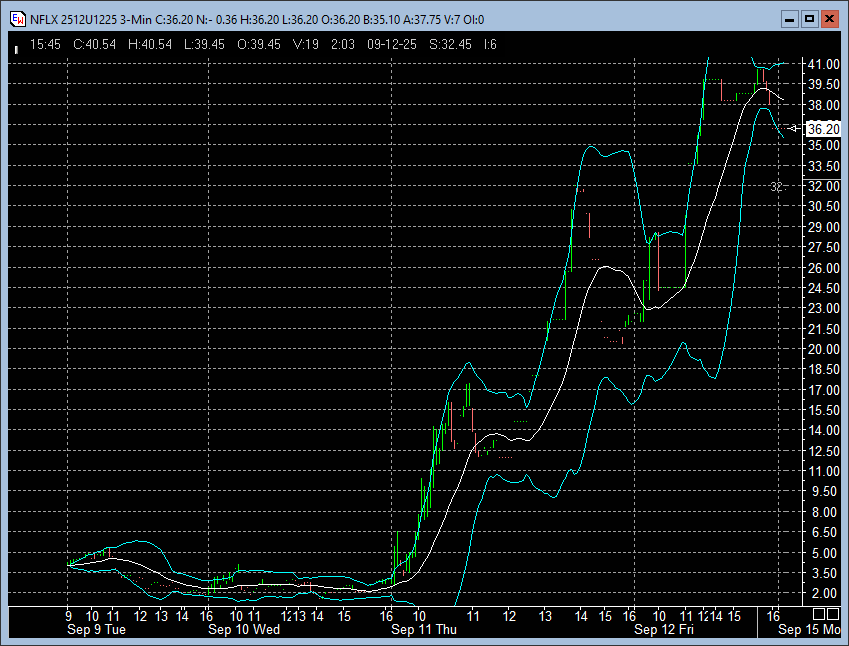
Task: Click the 21.50 price axis label
Action: 824,329
